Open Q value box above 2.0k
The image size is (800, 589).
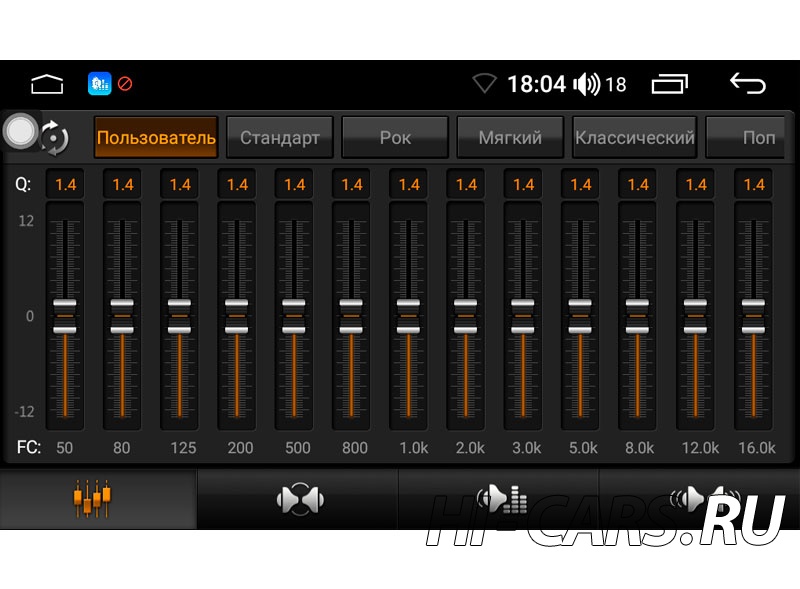coord(465,184)
